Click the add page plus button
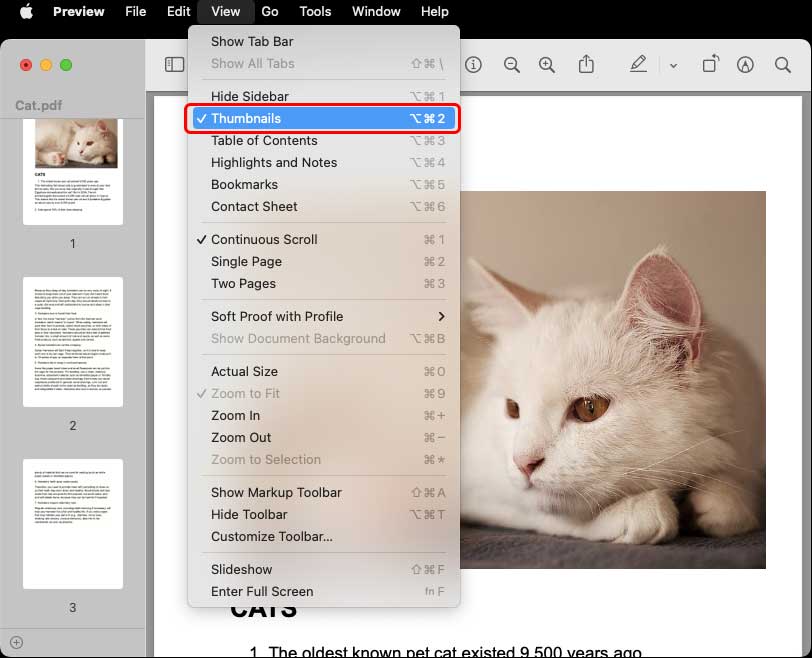The image size is (812, 658). (17, 642)
